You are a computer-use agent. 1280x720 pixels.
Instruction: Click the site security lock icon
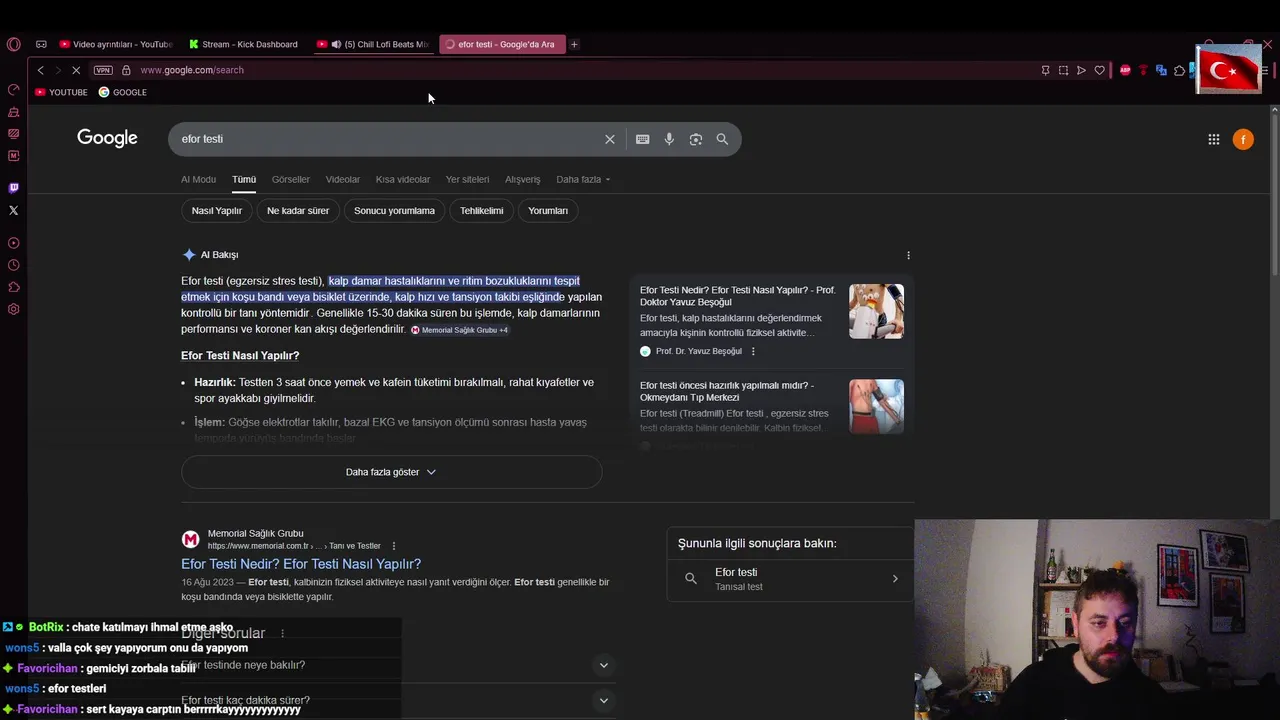[x=126, y=70]
